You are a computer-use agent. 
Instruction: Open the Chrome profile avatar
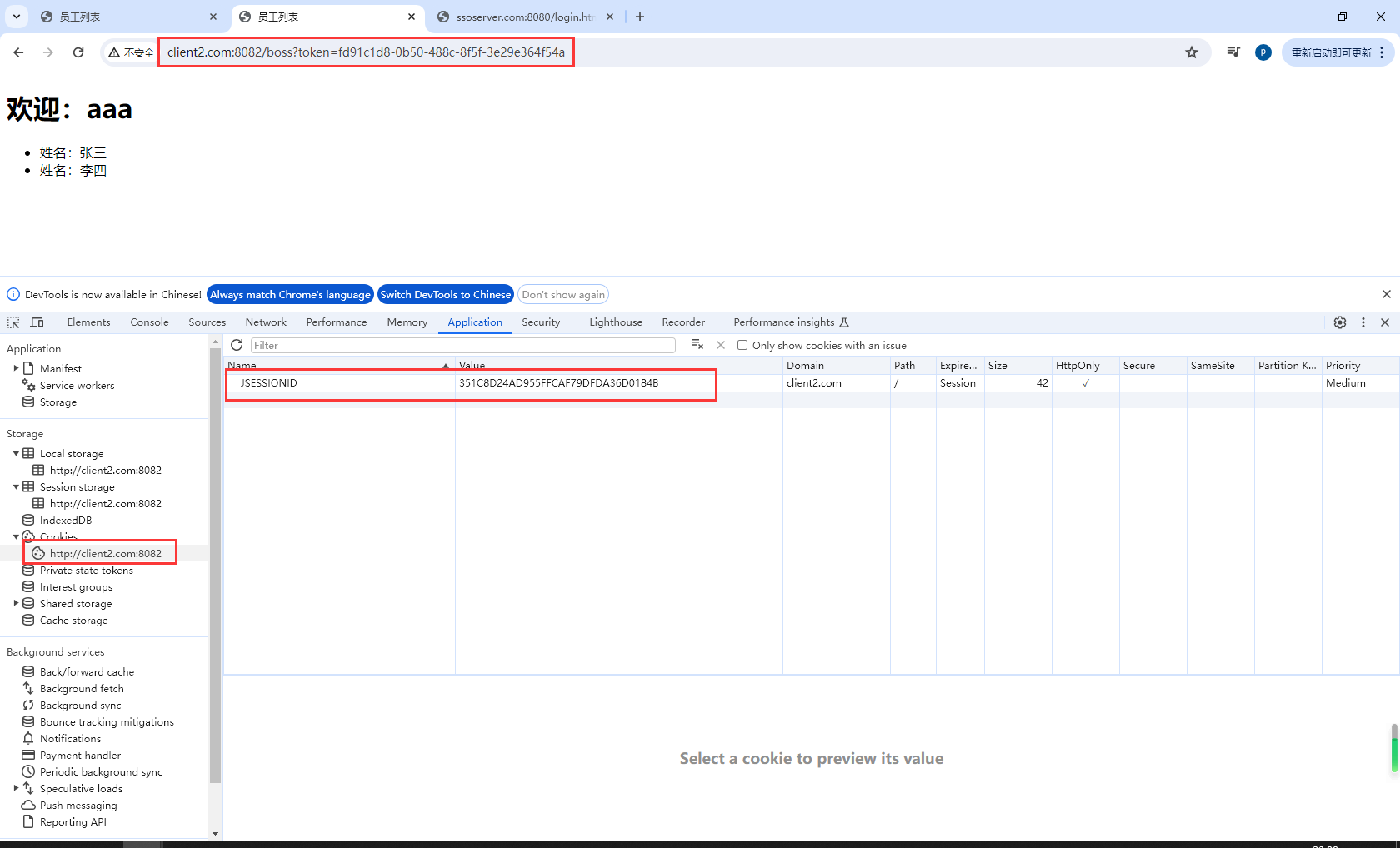pos(1263,52)
